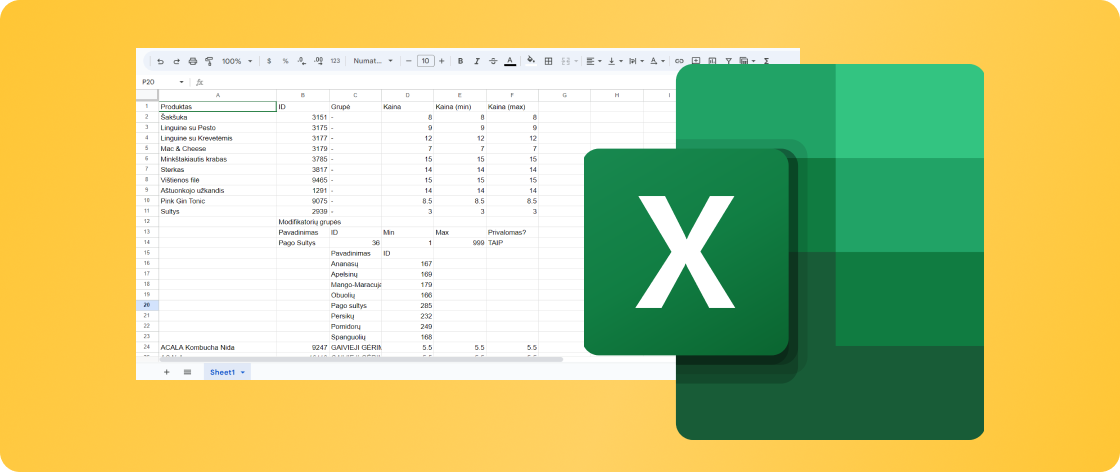The width and height of the screenshot is (1120, 472).
Task: Click the Undo icon in toolbar
Action: (162, 61)
